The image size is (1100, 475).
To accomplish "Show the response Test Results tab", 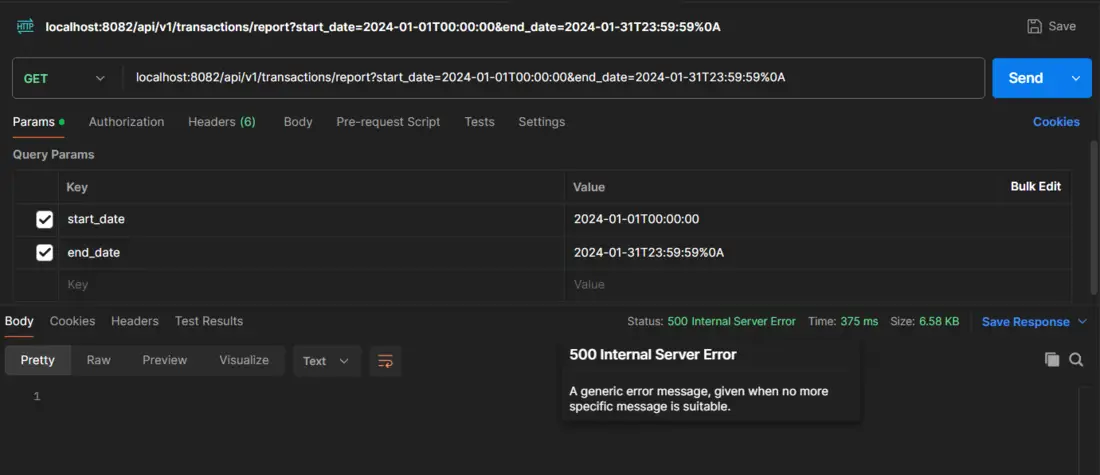I will point(209,321).
